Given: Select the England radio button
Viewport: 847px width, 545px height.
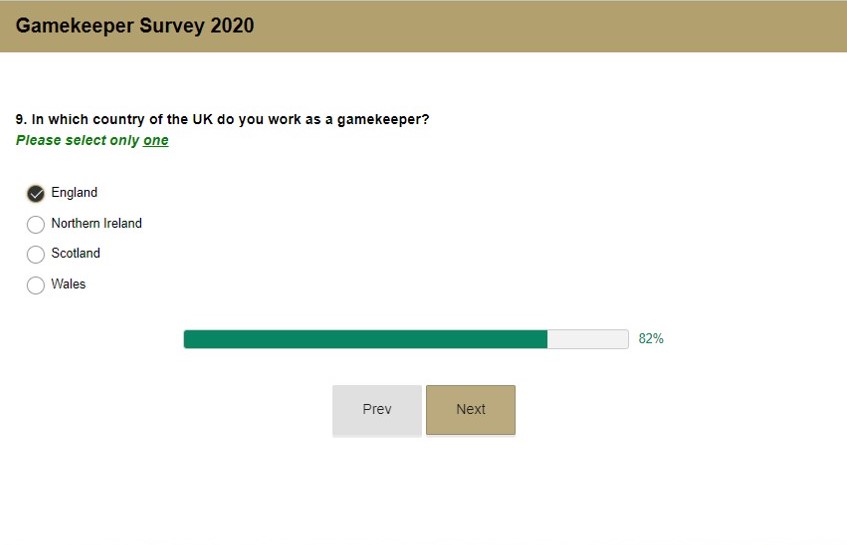Looking at the screenshot, I should pyautogui.click(x=36, y=193).
